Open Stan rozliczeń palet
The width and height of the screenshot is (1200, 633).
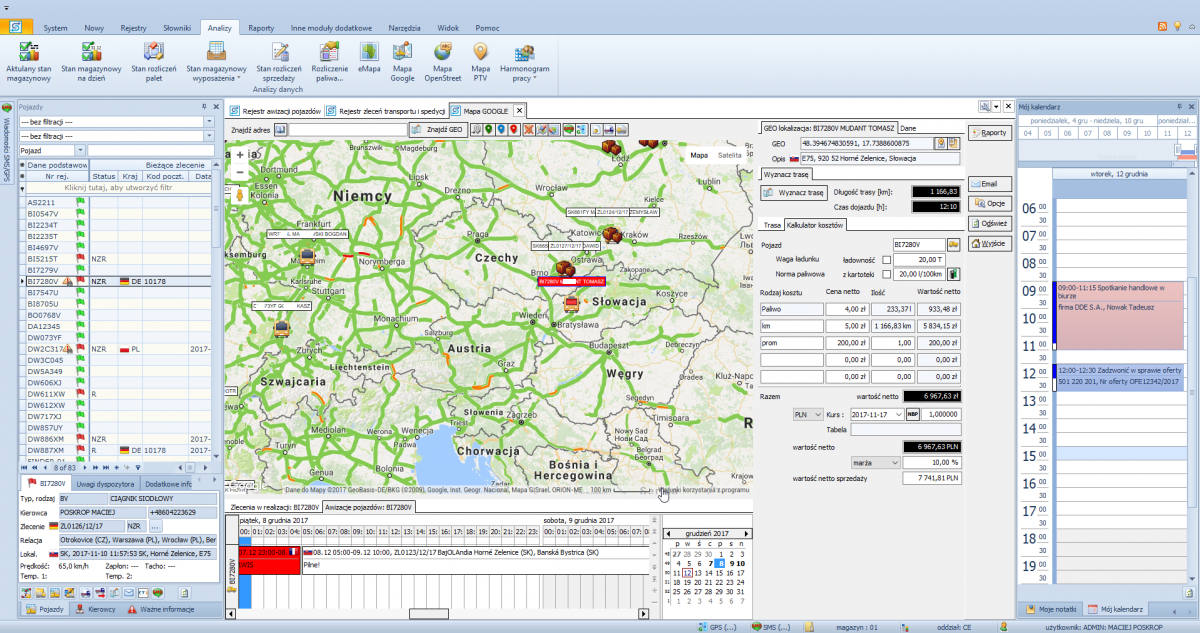tap(153, 62)
